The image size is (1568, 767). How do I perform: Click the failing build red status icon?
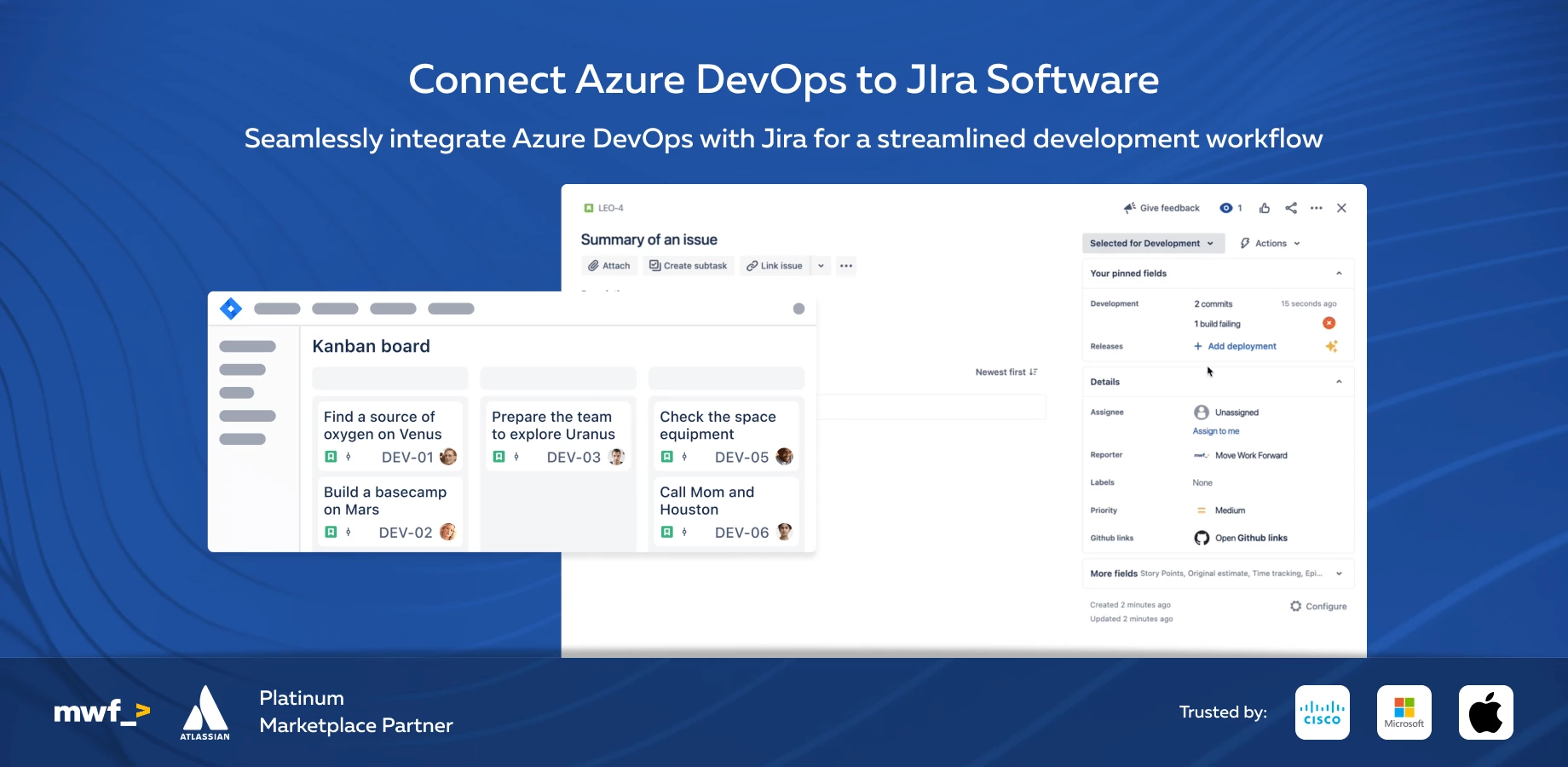click(1329, 323)
